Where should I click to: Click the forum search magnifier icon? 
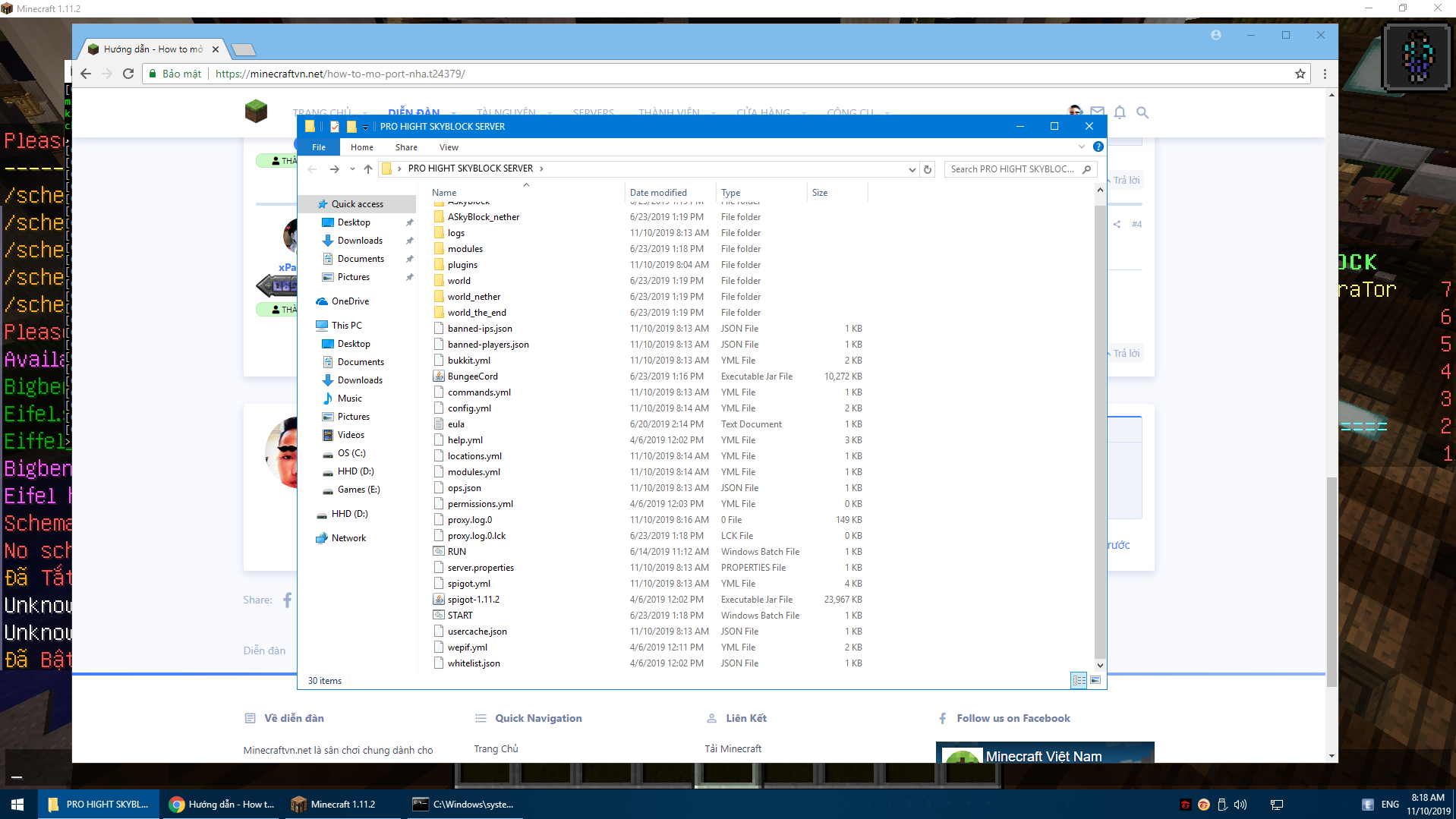tap(1142, 112)
